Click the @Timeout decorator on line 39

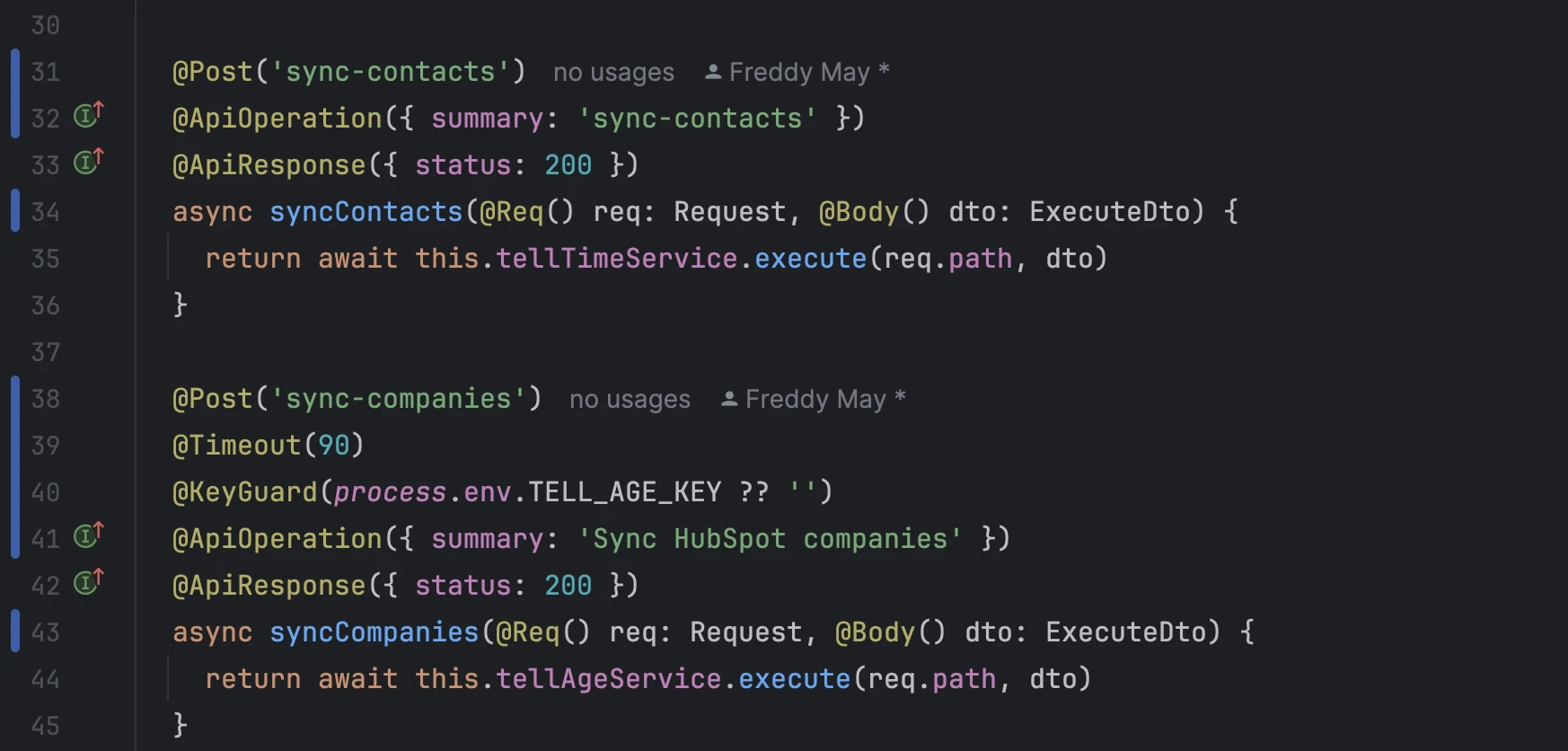click(x=236, y=446)
